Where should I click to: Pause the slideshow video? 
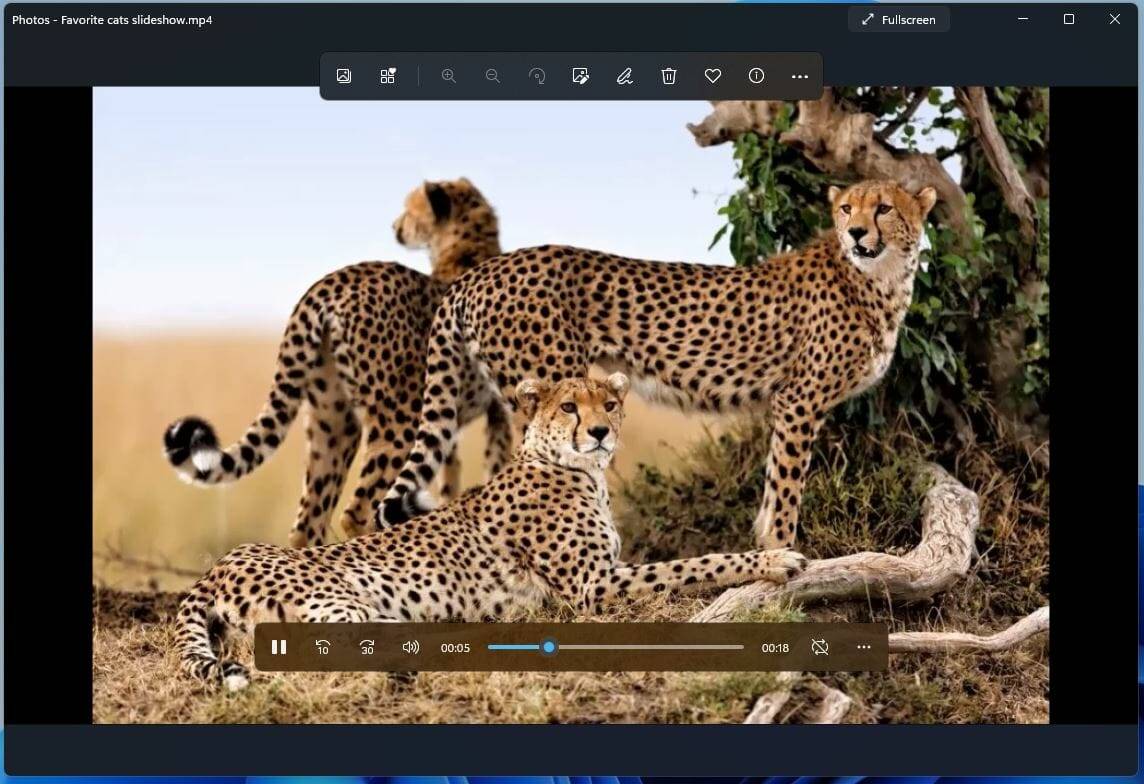(279, 647)
